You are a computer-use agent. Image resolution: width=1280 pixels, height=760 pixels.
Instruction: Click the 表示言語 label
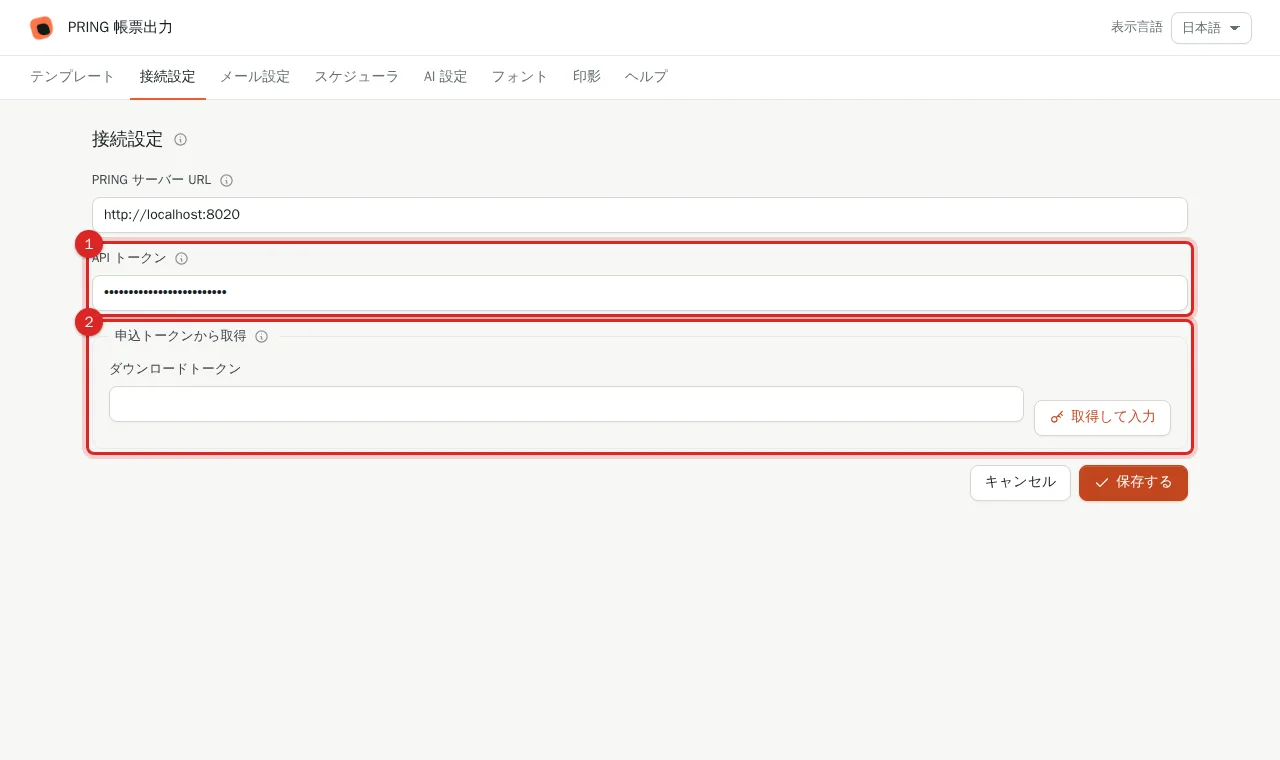tap(1136, 28)
